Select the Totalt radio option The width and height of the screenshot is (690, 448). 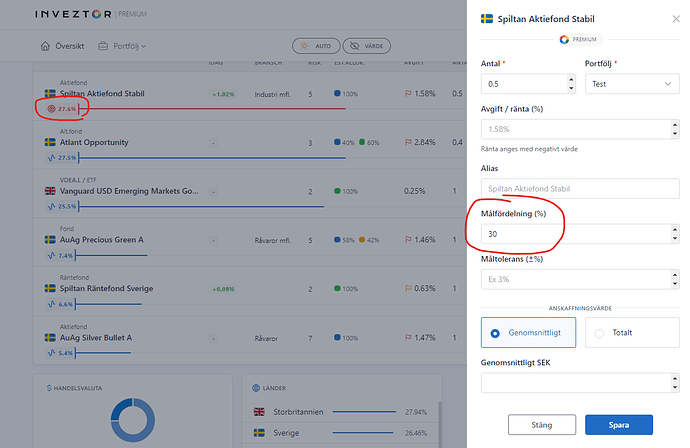(x=600, y=332)
